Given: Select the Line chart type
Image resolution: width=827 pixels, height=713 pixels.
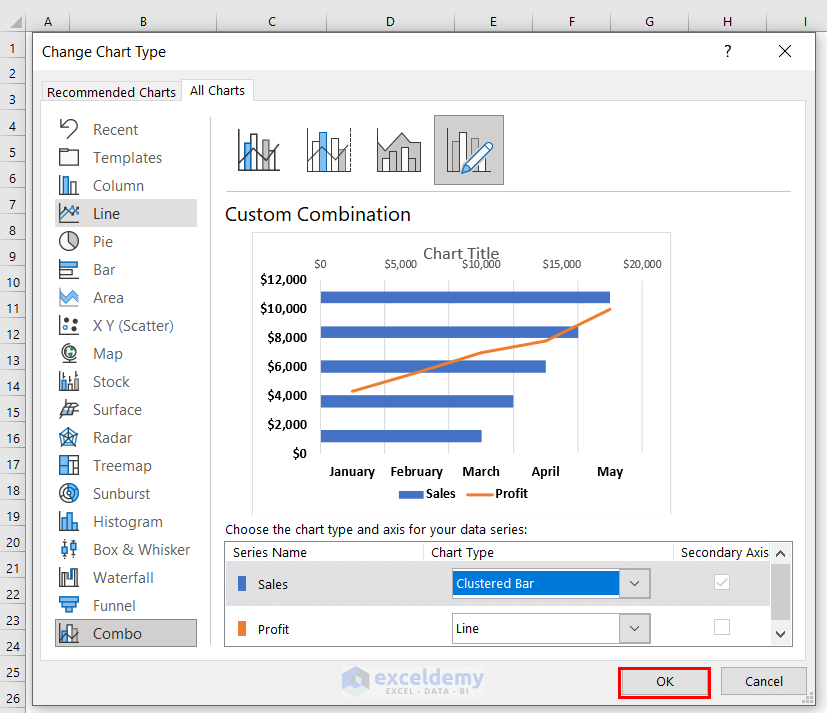Looking at the screenshot, I should (x=107, y=213).
